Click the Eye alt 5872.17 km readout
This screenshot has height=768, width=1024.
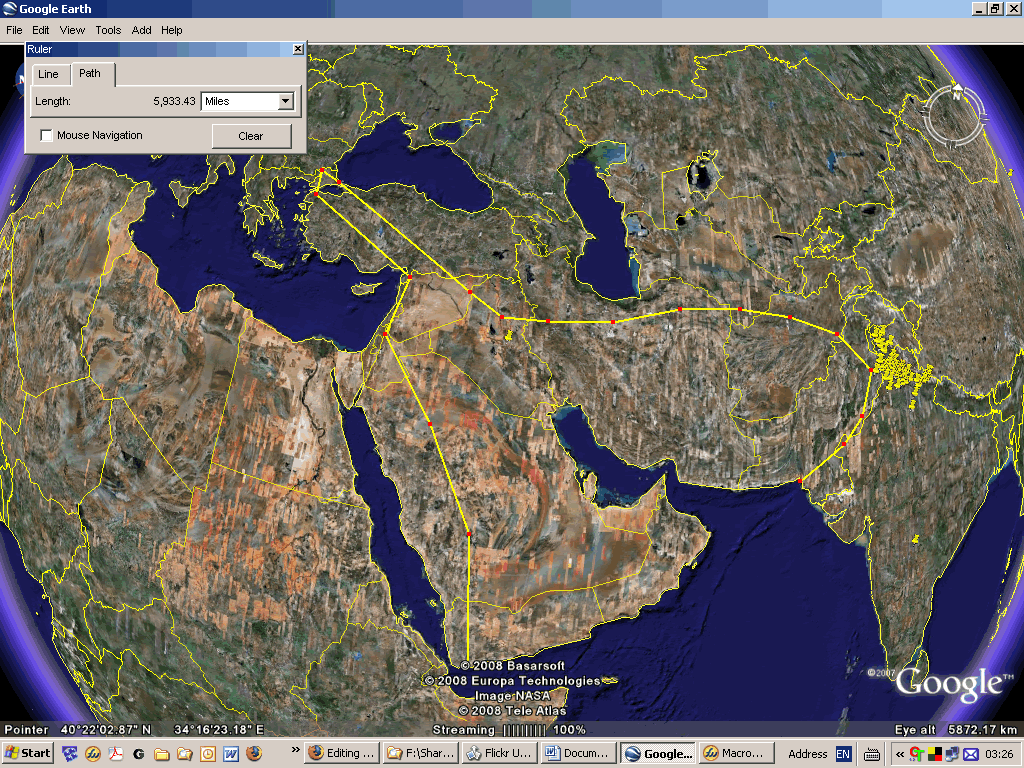[956, 729]
